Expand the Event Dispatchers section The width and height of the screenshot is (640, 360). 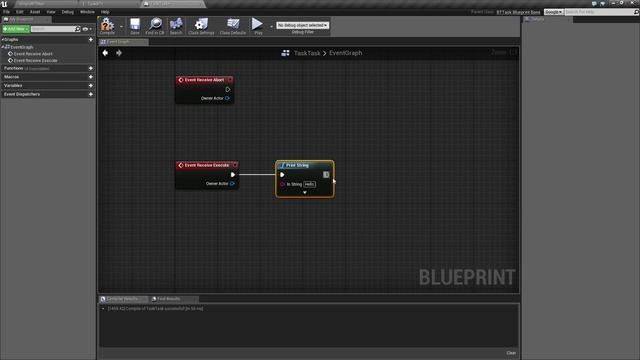click(x=22, y=94)
